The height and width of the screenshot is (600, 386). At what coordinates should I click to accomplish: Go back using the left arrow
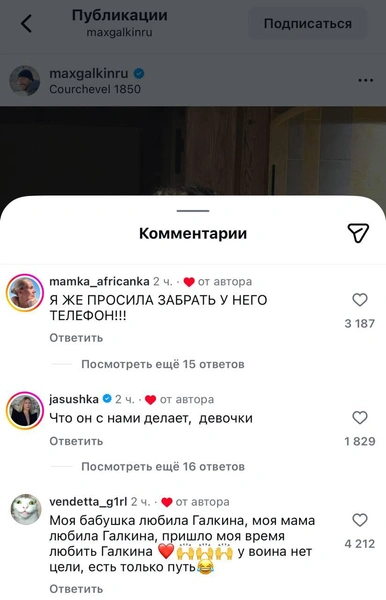[26, 24]
